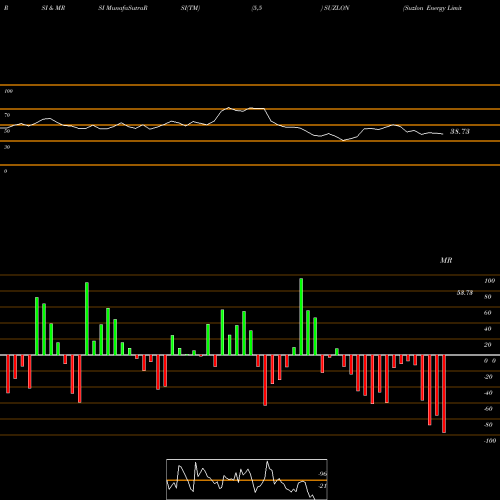This screenshot has height=500, width=500.
Task: Click the 'SI MunafaSutraR' header text
Action: [x=123, y=8]
